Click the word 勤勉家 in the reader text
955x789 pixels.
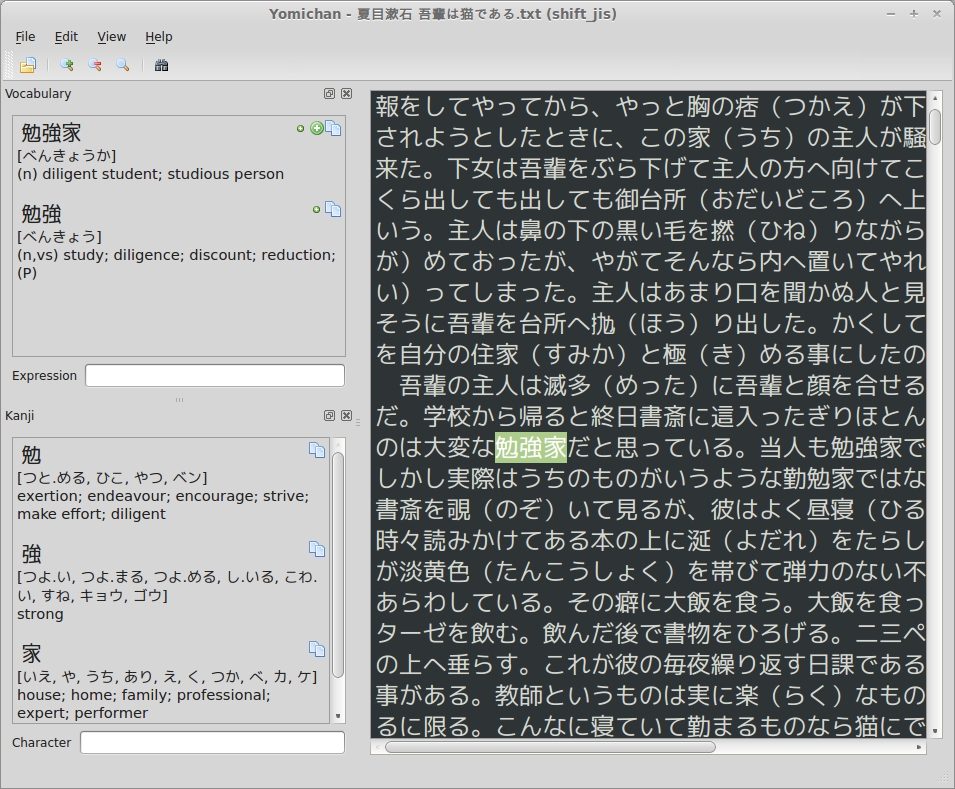(819, 479)
